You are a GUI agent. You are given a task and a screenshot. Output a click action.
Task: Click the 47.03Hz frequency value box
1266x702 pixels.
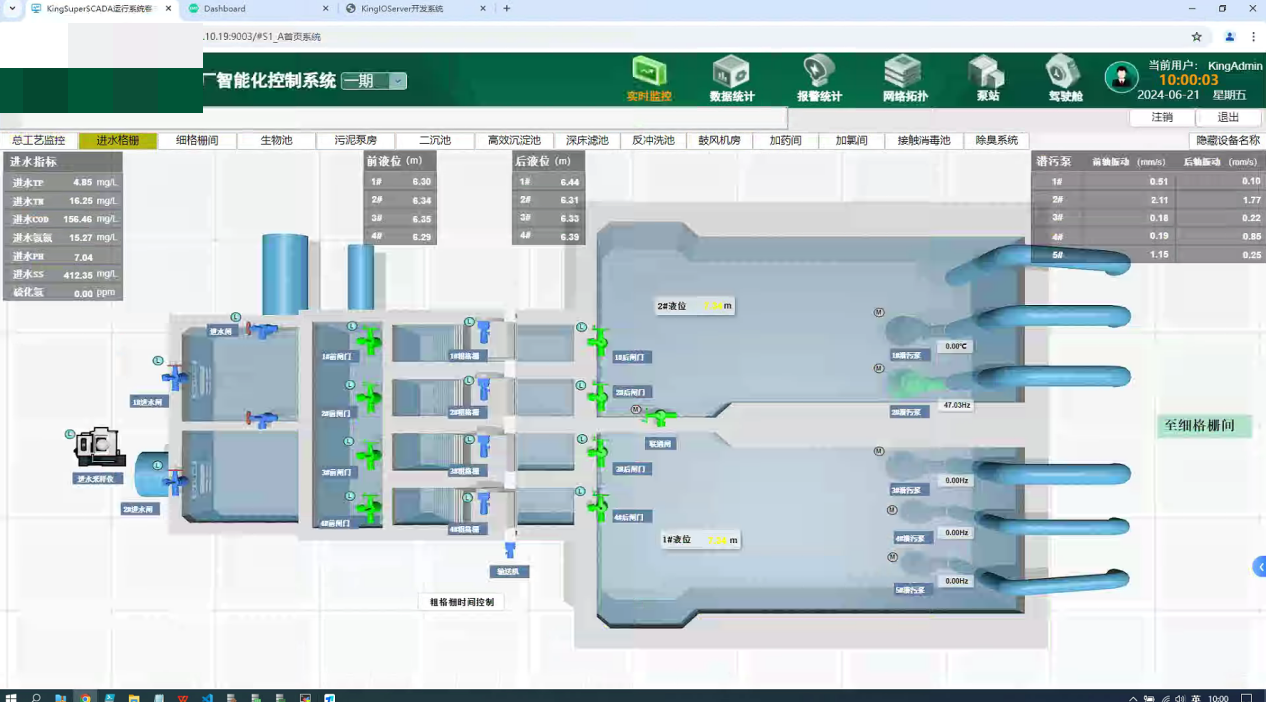(x=957, y=405)
